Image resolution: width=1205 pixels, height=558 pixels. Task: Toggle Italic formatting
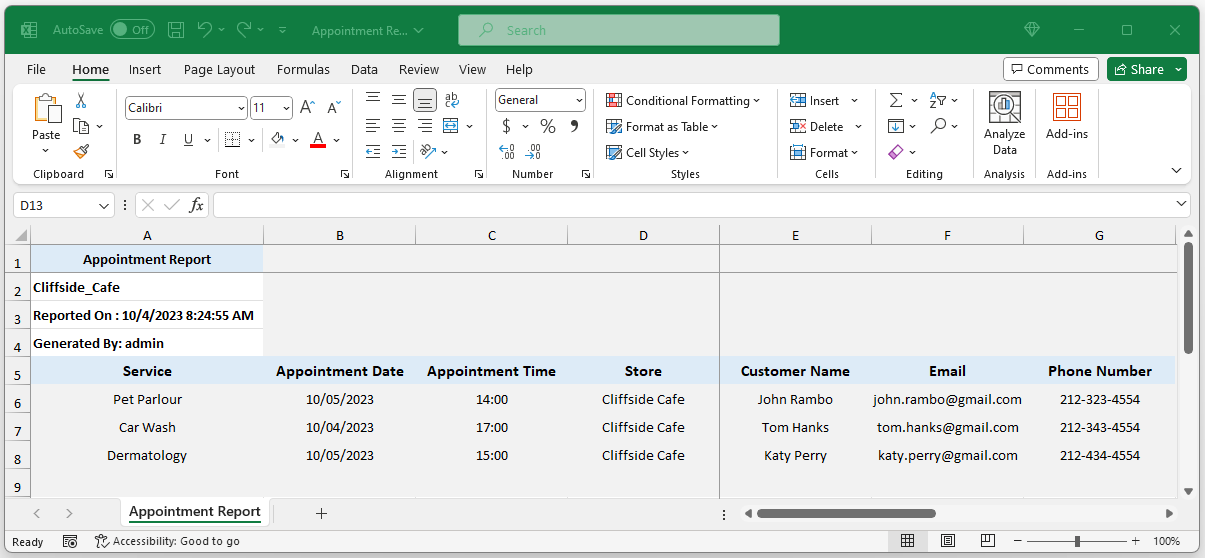click(x=163, y=140)
